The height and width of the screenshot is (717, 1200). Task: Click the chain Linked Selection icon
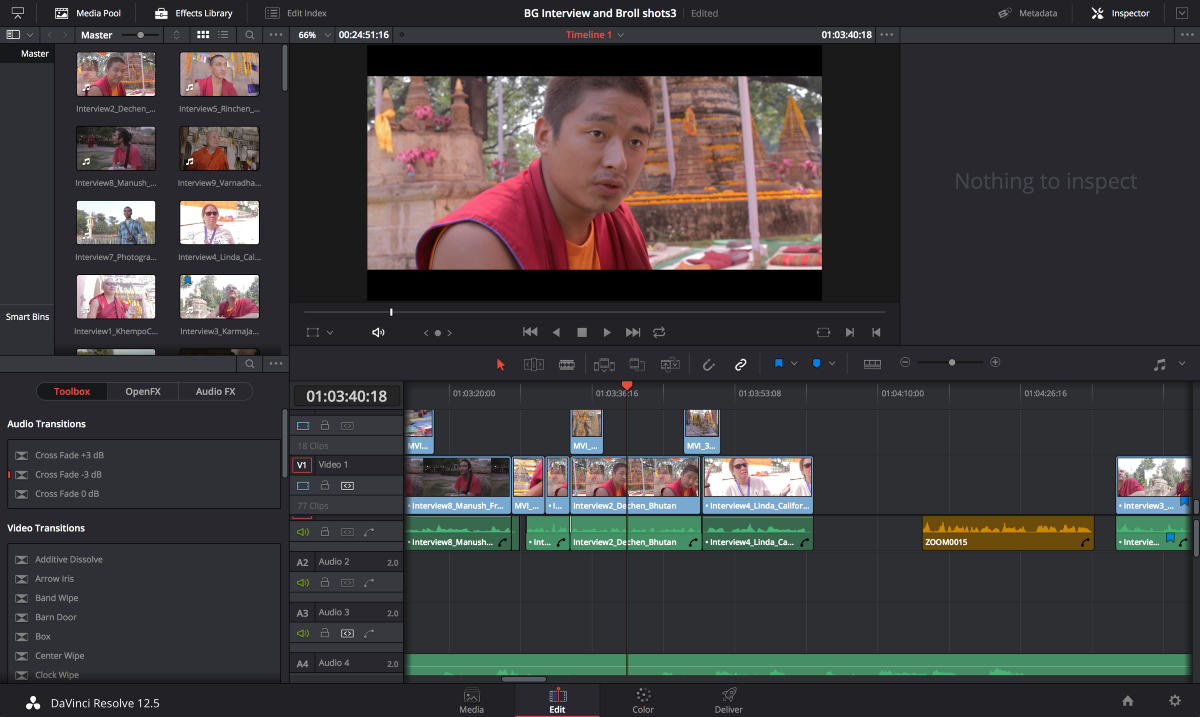tap(741, 364)
